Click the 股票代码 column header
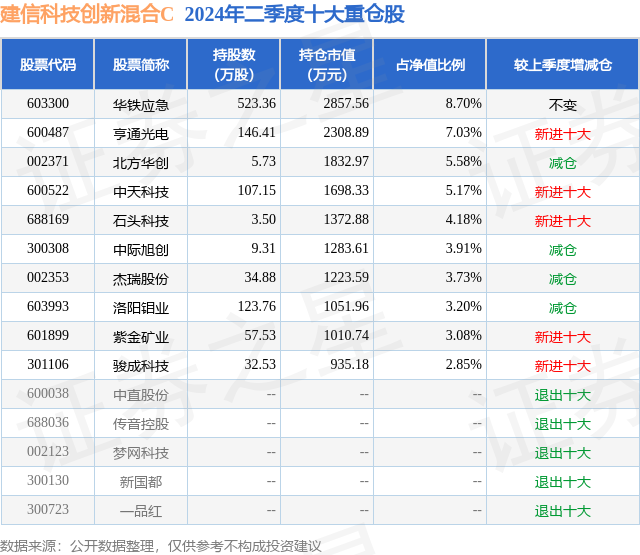The image size is (640, 555). coord(48,64)
